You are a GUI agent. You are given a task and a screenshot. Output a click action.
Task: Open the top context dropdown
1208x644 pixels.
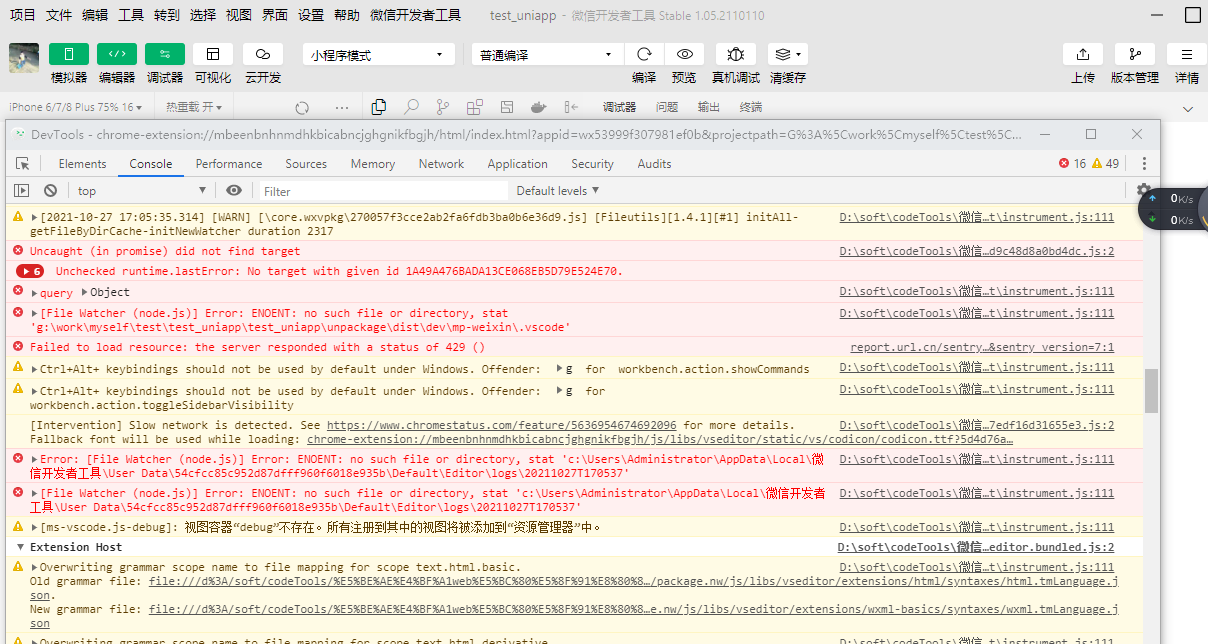click(x=141, y=190)
